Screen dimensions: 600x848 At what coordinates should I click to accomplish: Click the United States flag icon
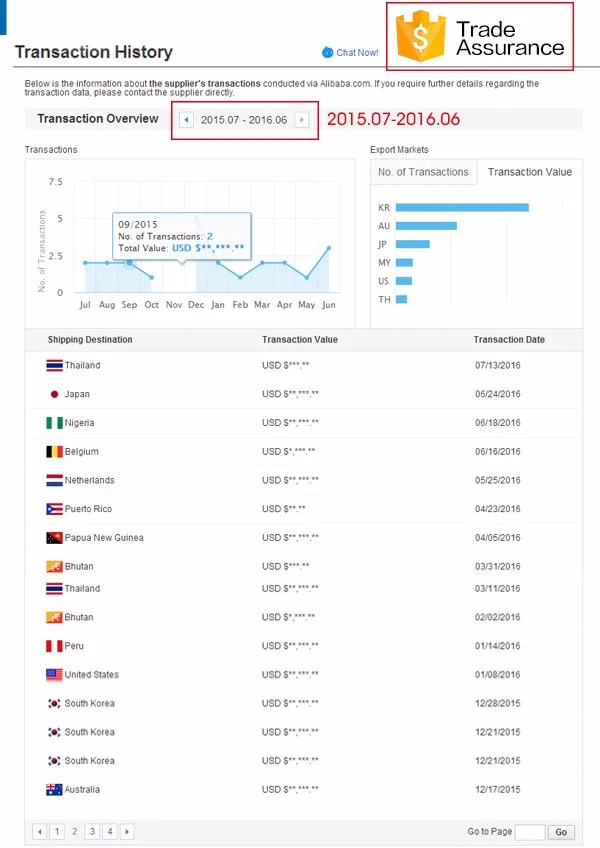(x=54, y=675)
